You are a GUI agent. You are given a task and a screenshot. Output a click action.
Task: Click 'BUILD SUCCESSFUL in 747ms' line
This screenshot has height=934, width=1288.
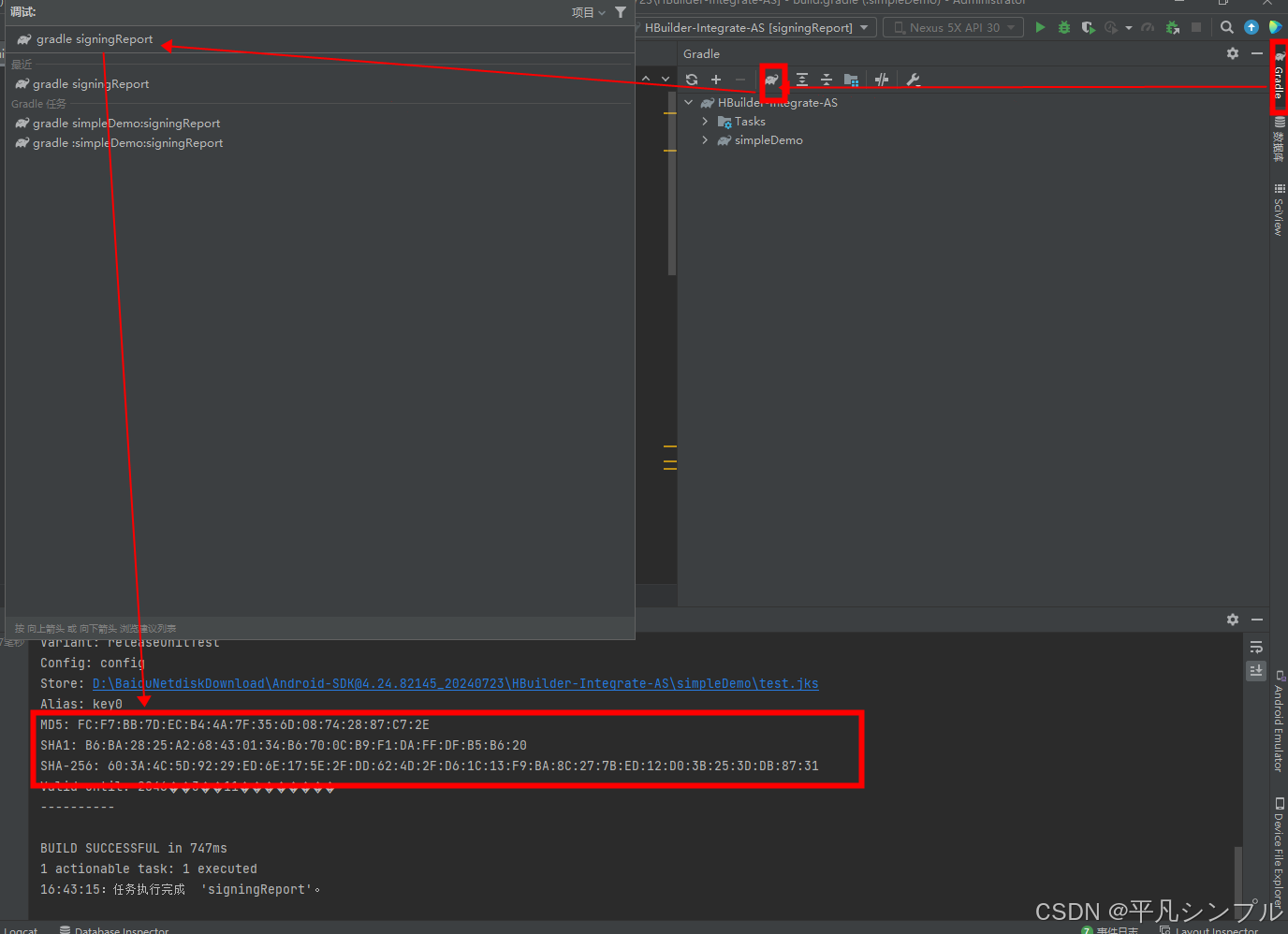(x=134, y=849)
